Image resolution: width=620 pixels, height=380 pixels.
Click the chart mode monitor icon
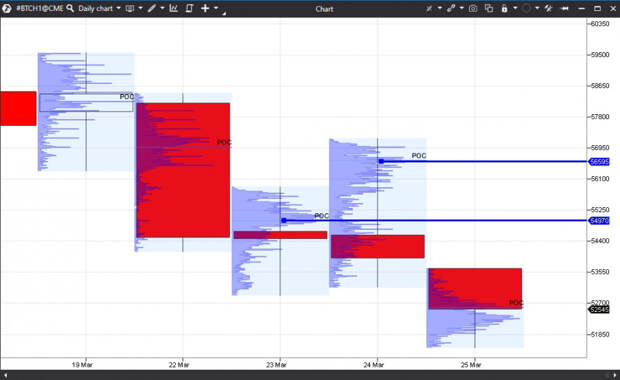tap(130, 8)
